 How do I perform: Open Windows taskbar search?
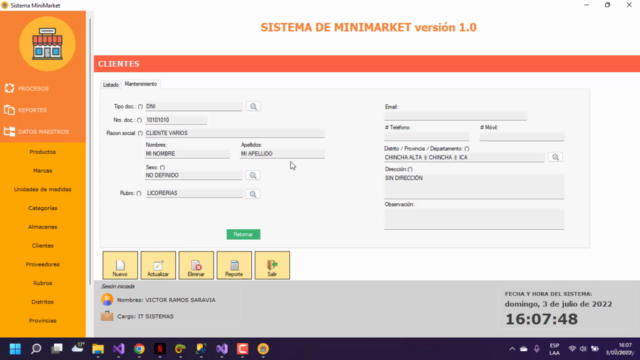[36, 349]
